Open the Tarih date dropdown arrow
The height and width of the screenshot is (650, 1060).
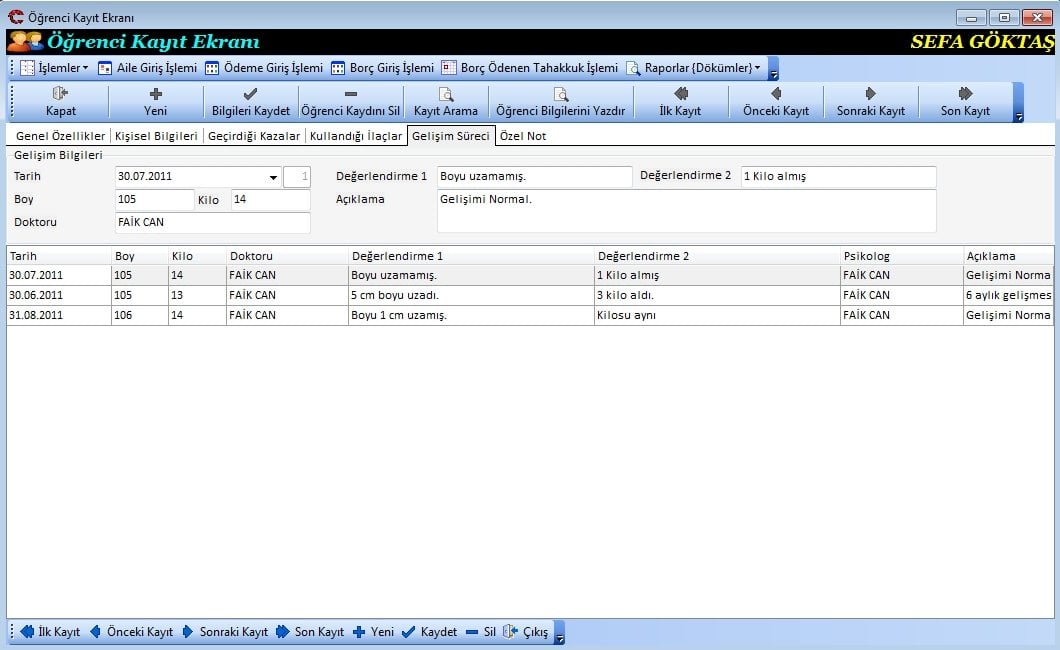pyautogui.click(x=274, y=178)
